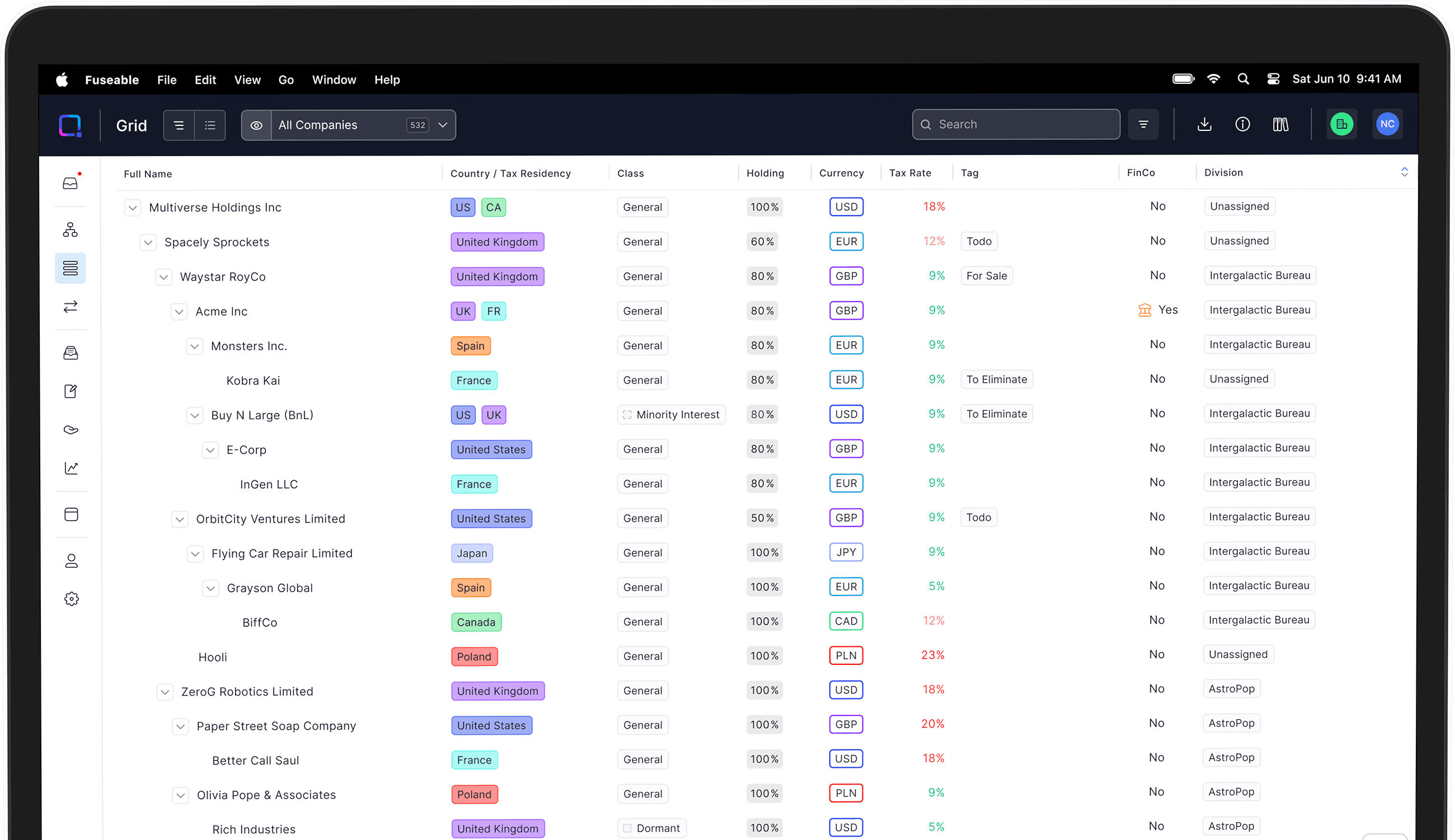Click the filter icon beside search
The height and width of the screenshot is (840, 1455).
[x=1143, y=125]
